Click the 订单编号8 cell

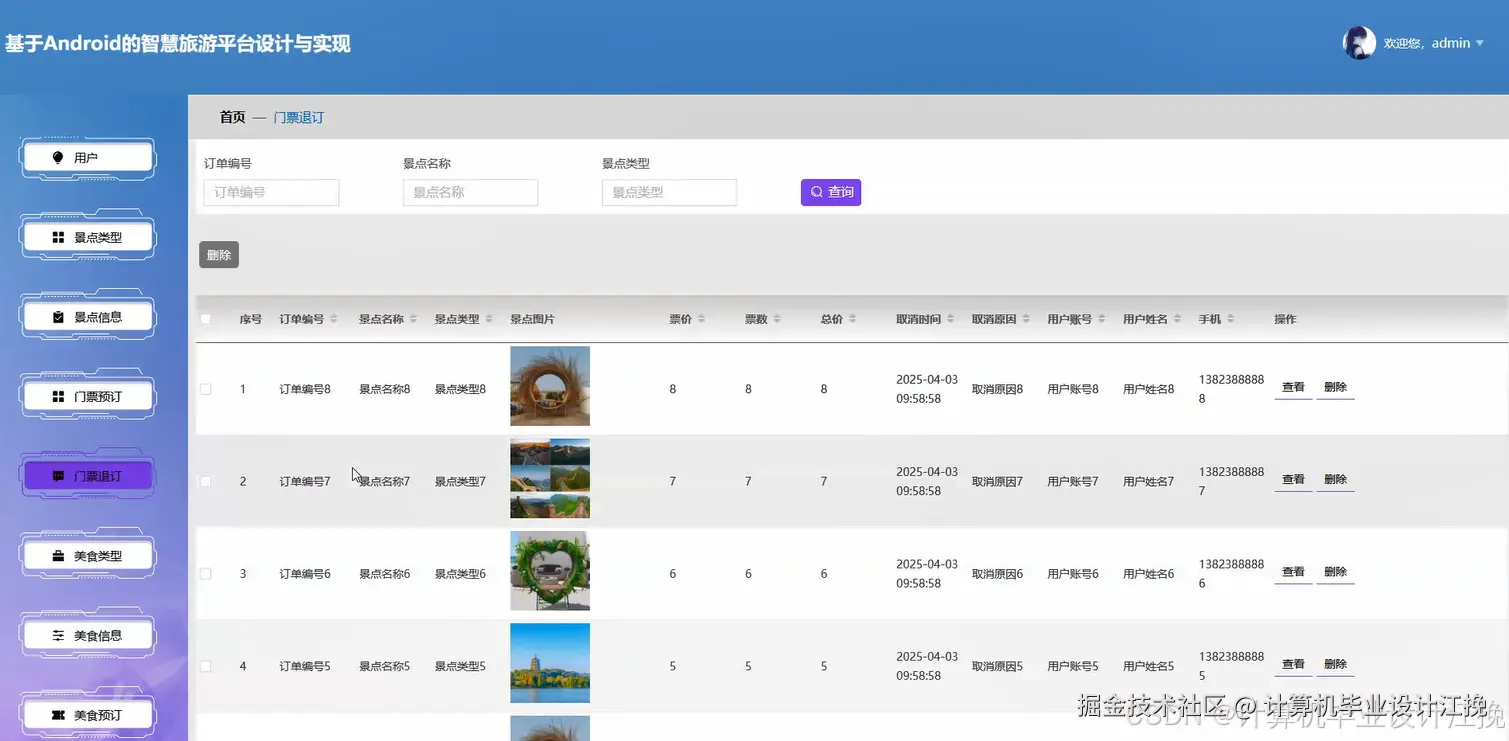point(305,389)
